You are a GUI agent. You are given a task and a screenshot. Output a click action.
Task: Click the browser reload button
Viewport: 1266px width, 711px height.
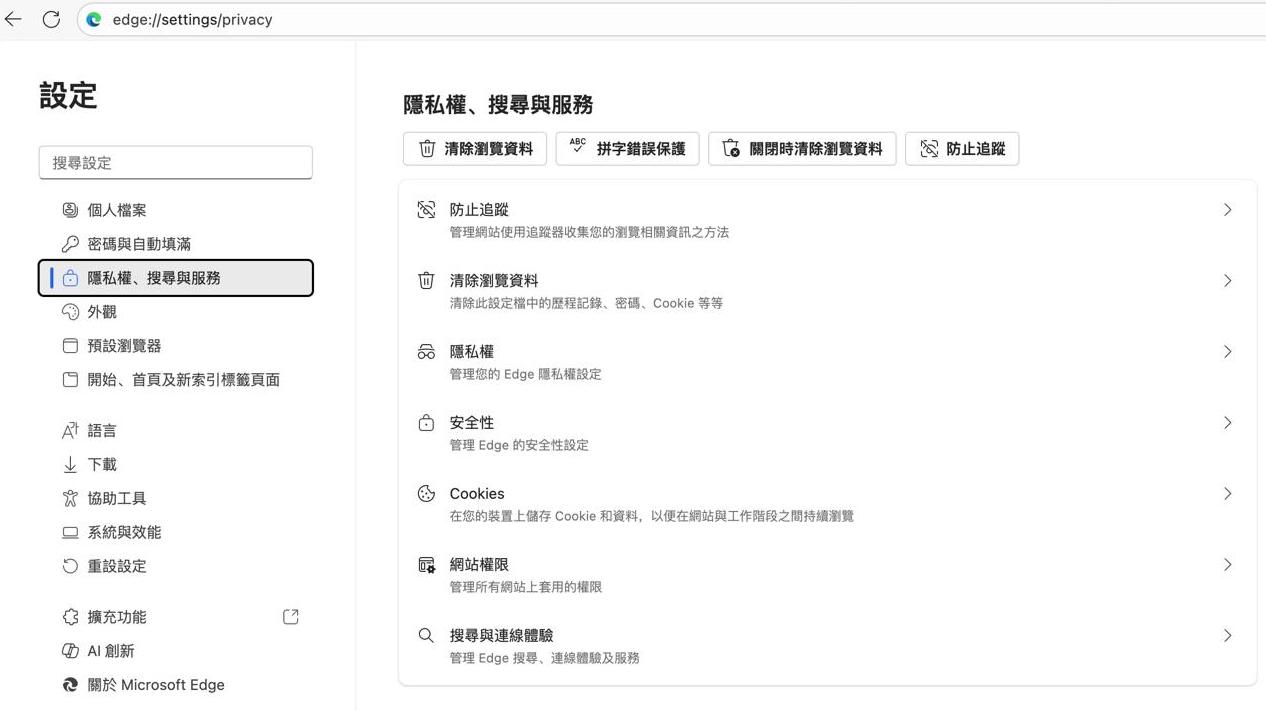[51, 19]
